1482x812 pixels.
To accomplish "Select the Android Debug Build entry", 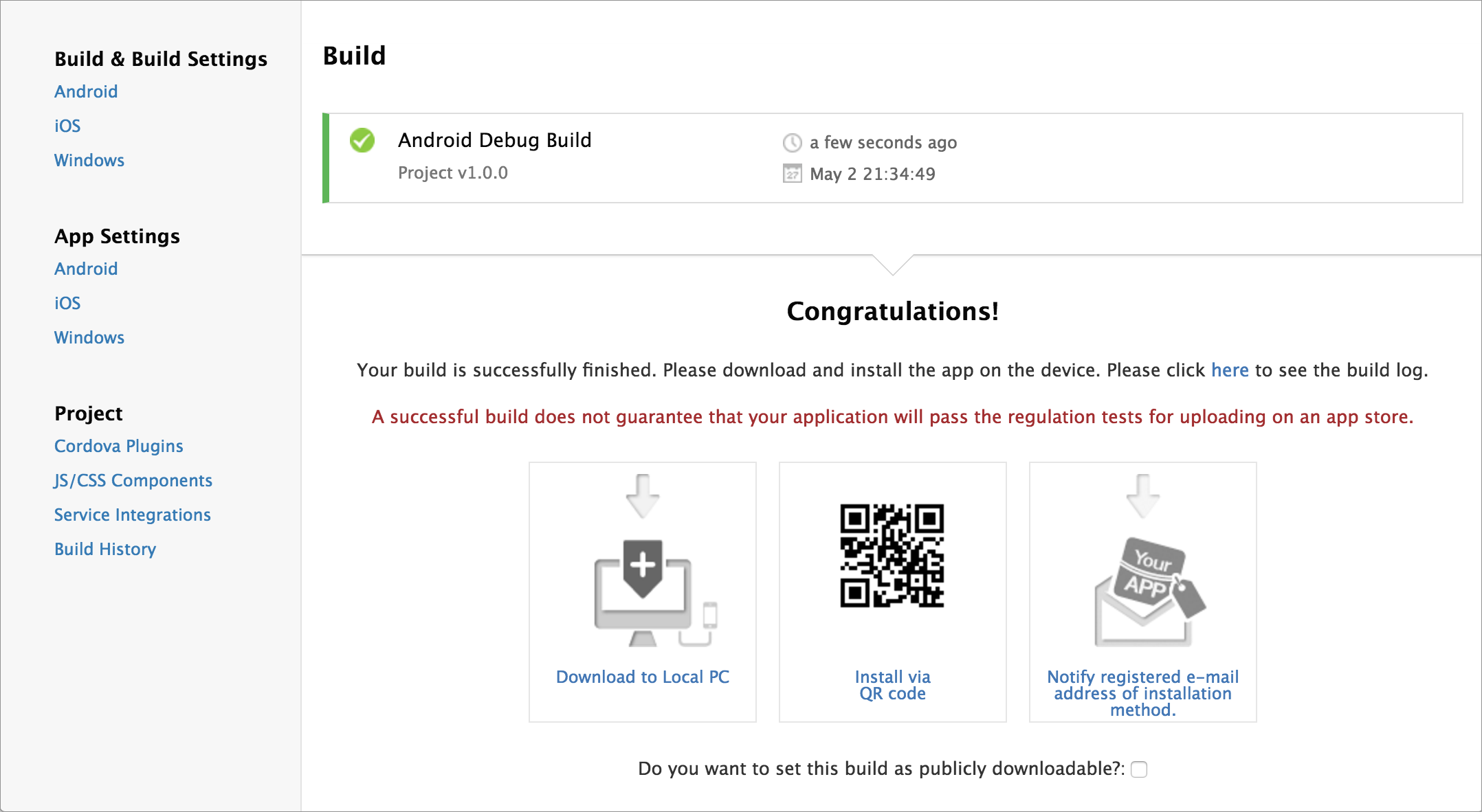I will 495,140.
